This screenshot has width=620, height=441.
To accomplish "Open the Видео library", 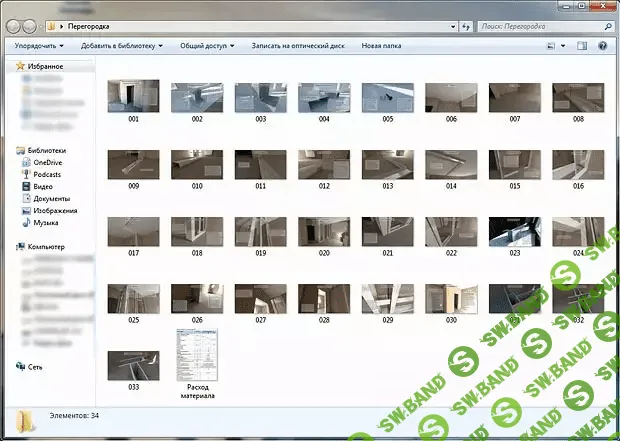I will (x=43, y=186).
